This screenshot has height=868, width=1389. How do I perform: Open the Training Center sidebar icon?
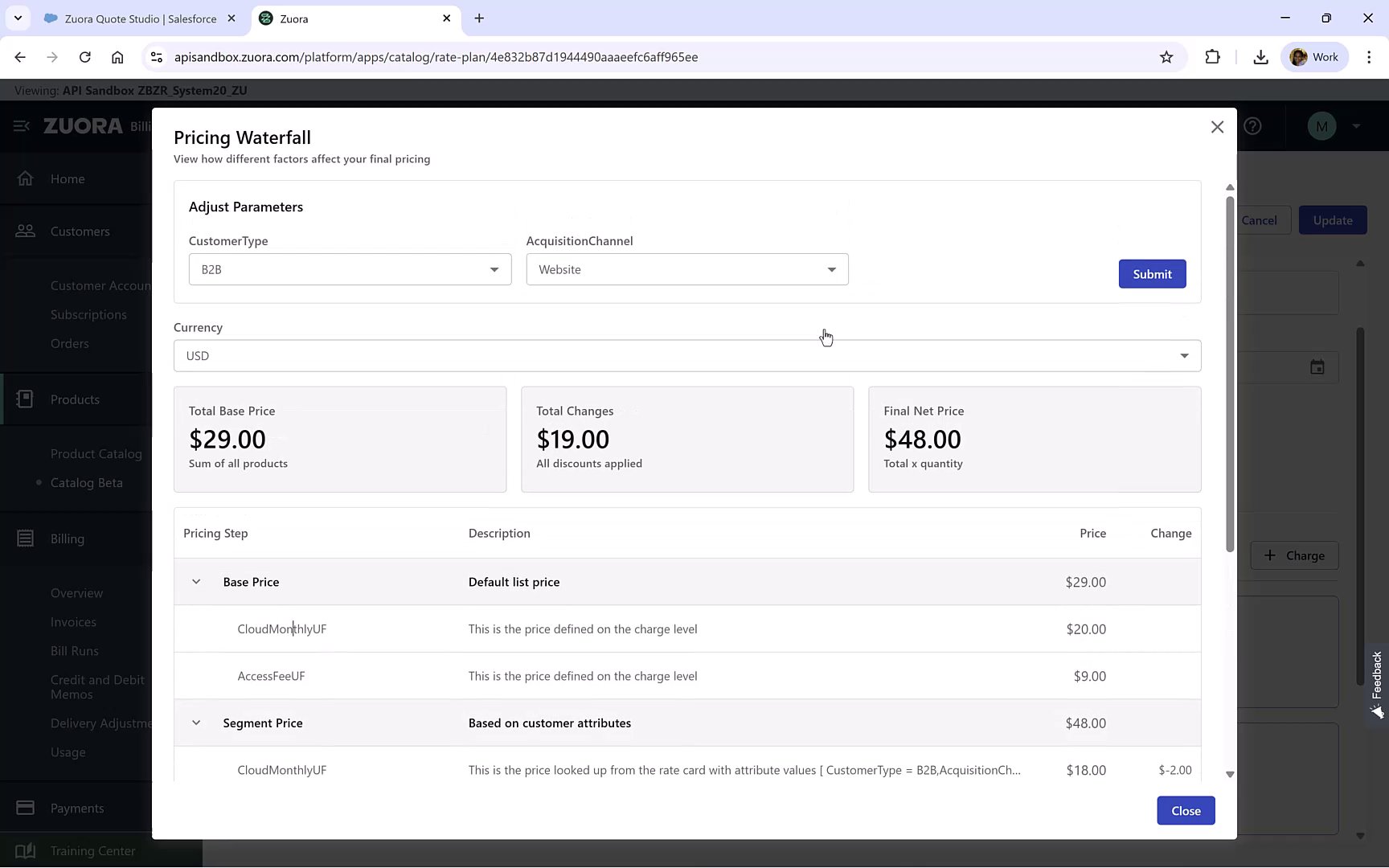[27, 850]
